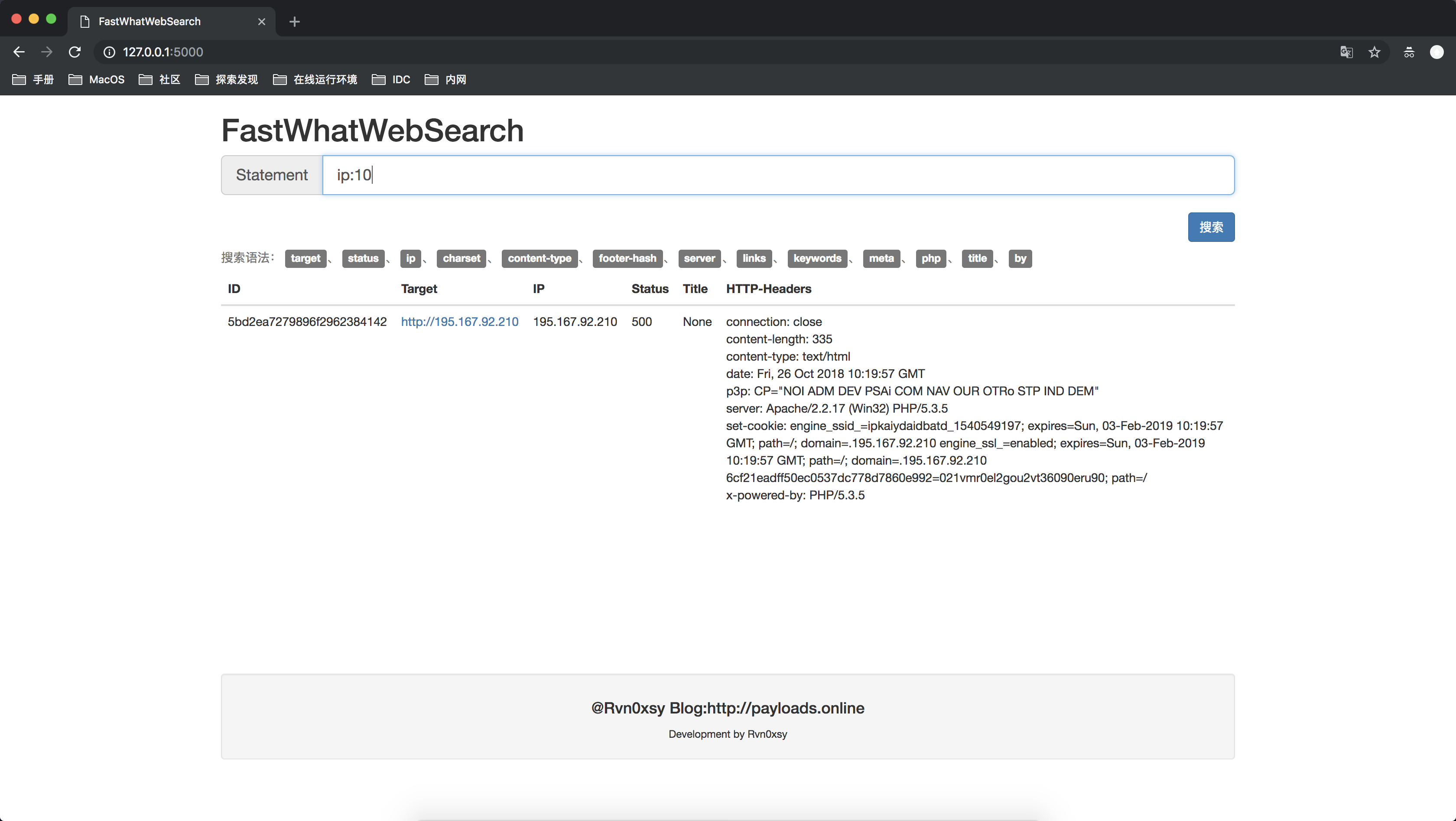Click the charset search syntax tag
The width and height of the screenshot is (1456, 821).
click(461, 259)
